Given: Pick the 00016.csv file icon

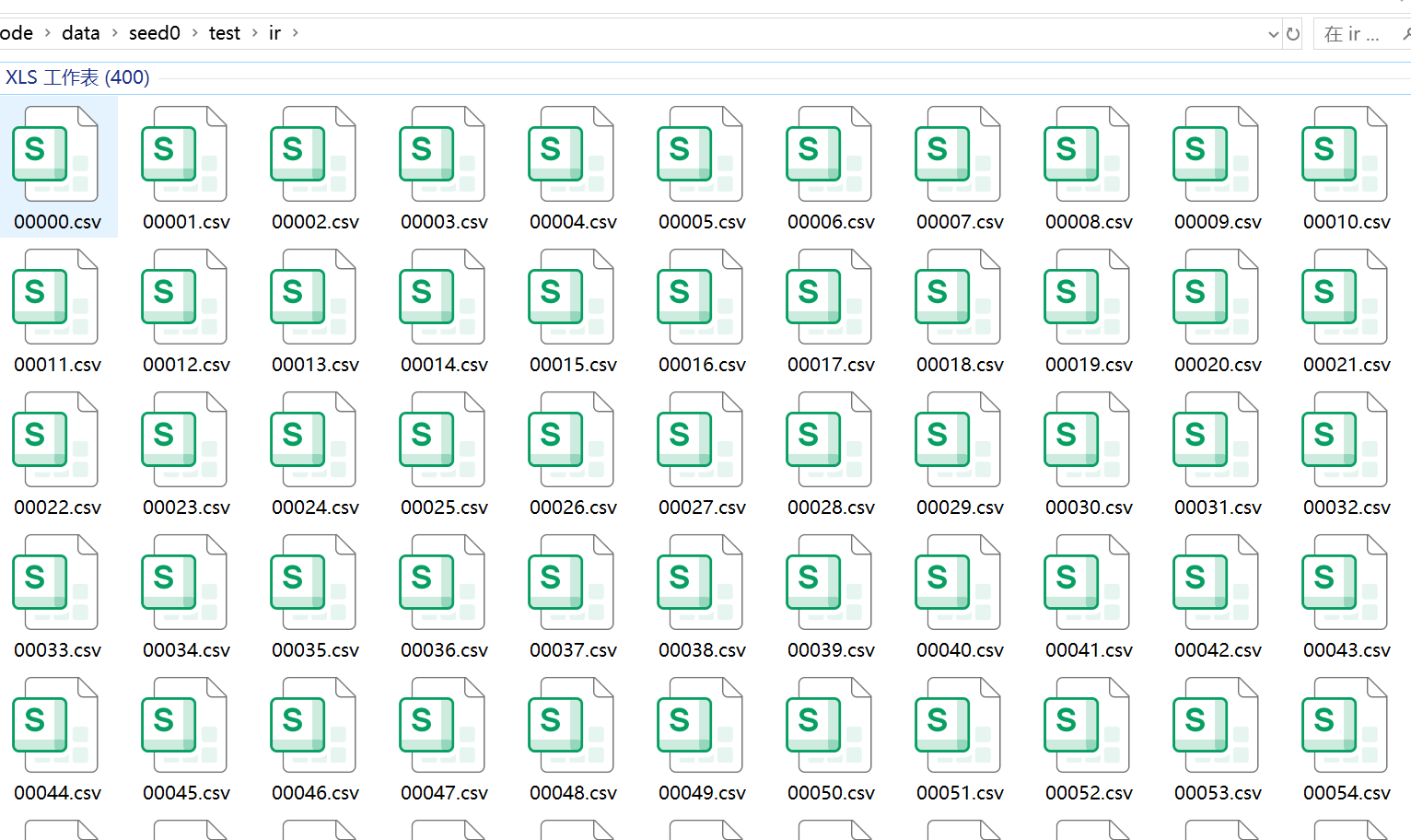Looking at the screenshot, I should click(700, 297).
